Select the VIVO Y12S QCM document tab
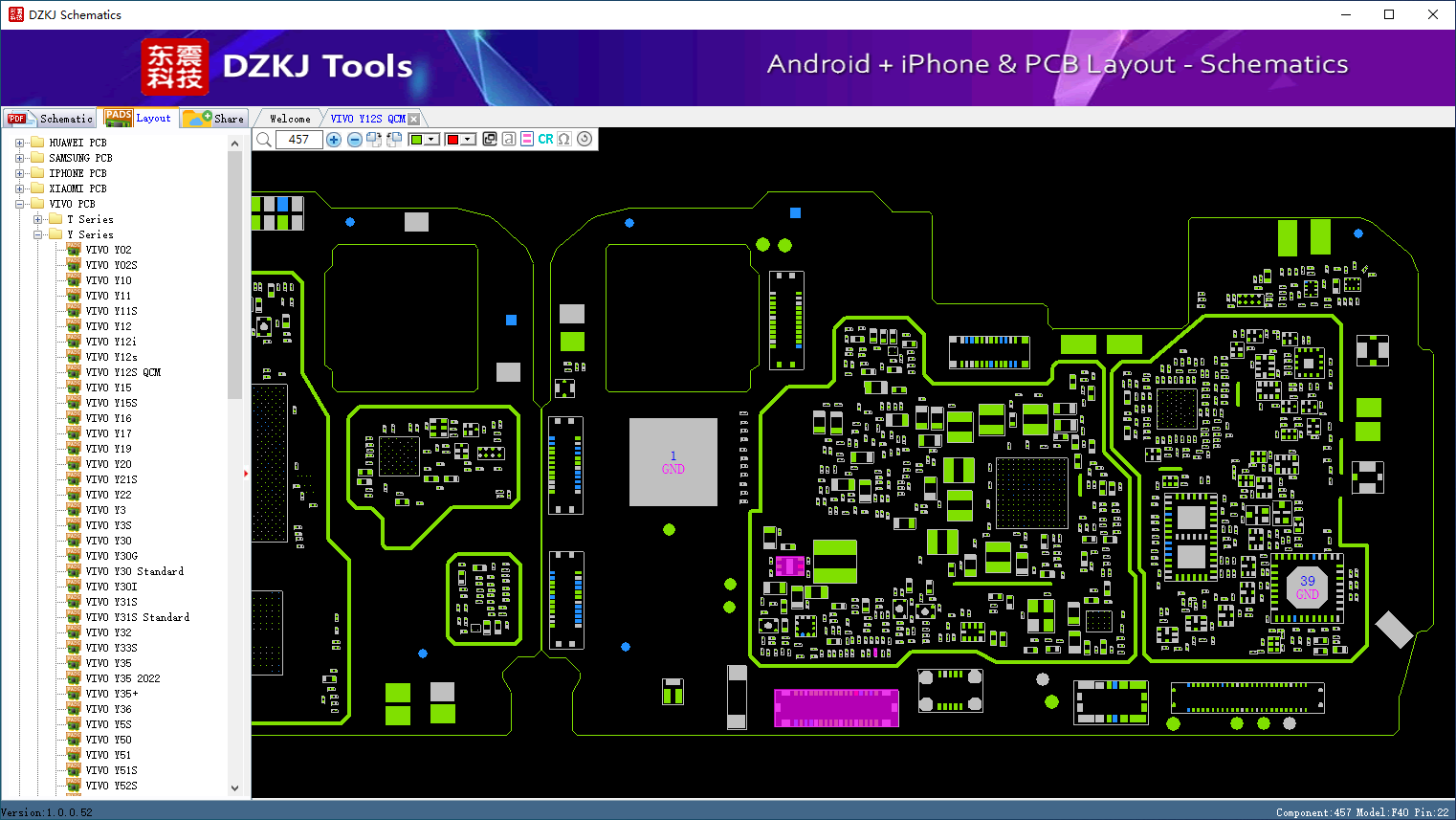 pyautogui.click(x=368, y=119)
